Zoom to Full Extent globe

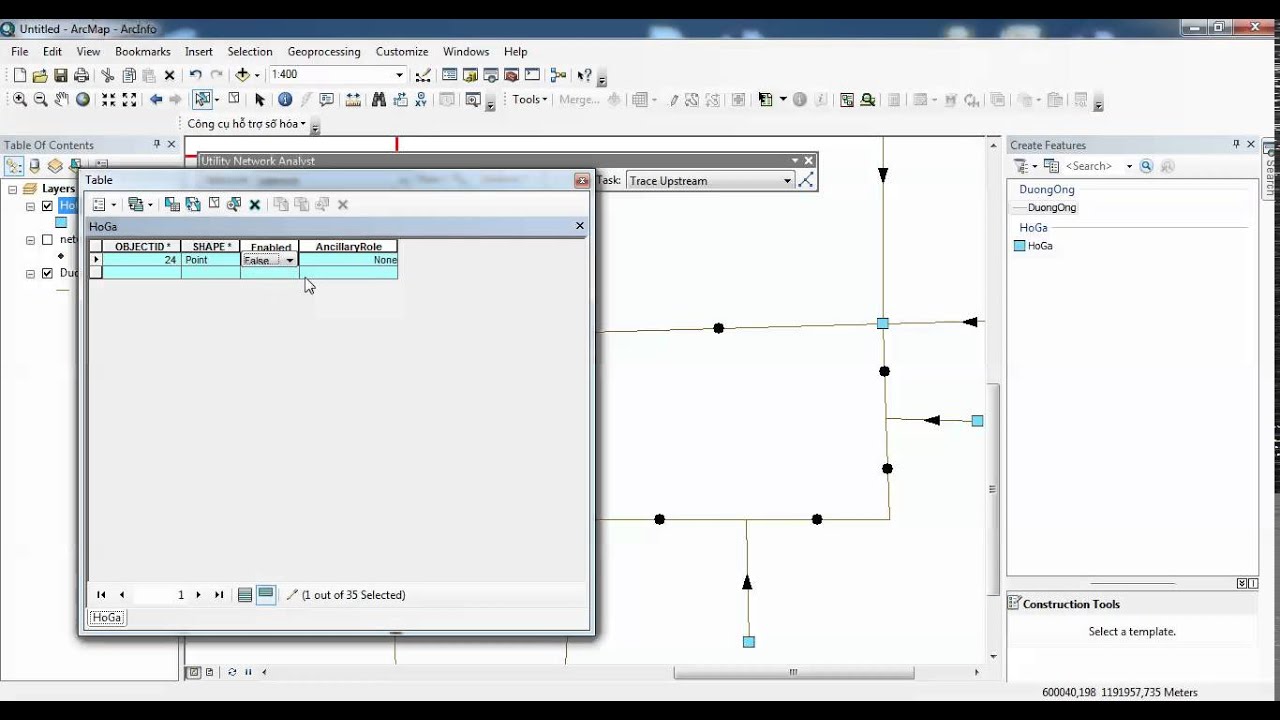point(83,99)
